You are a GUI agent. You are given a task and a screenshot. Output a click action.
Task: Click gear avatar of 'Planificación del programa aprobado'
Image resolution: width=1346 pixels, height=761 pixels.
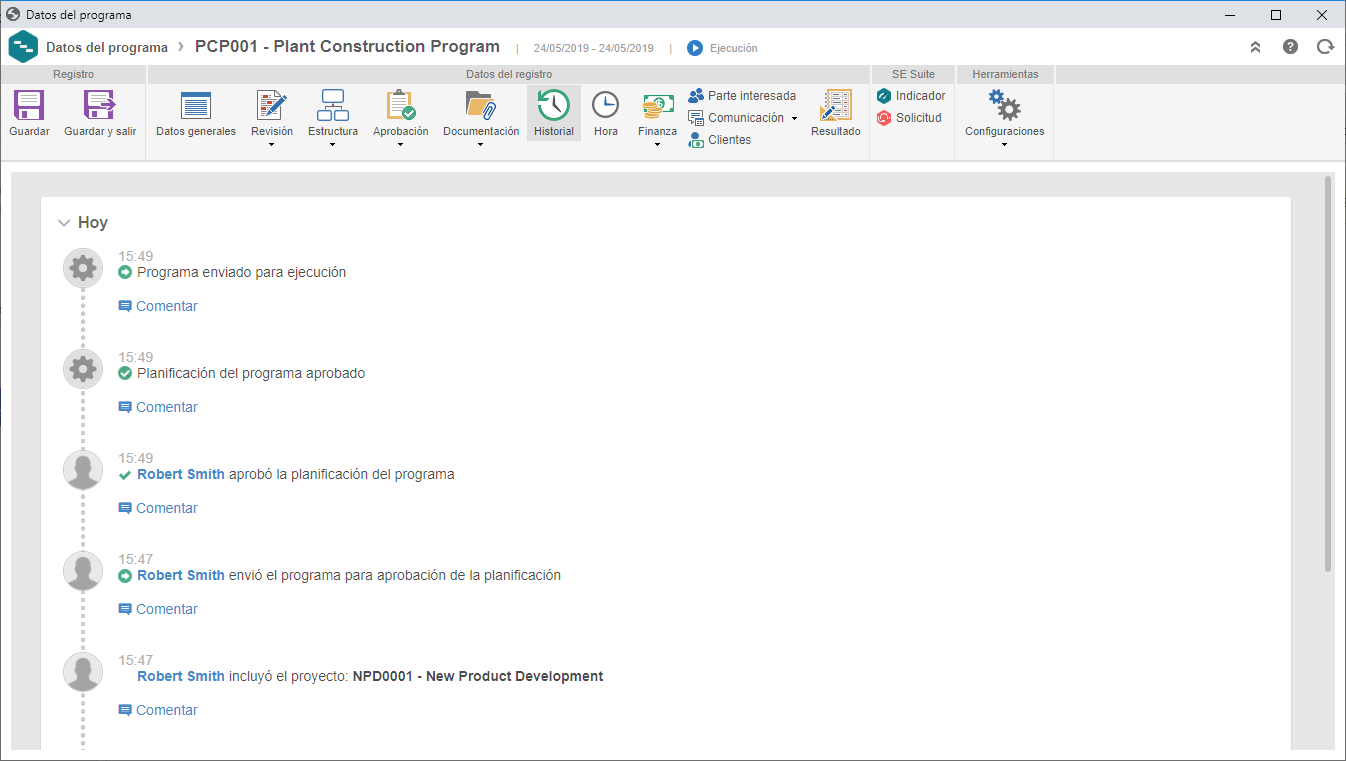click(83, 369)
